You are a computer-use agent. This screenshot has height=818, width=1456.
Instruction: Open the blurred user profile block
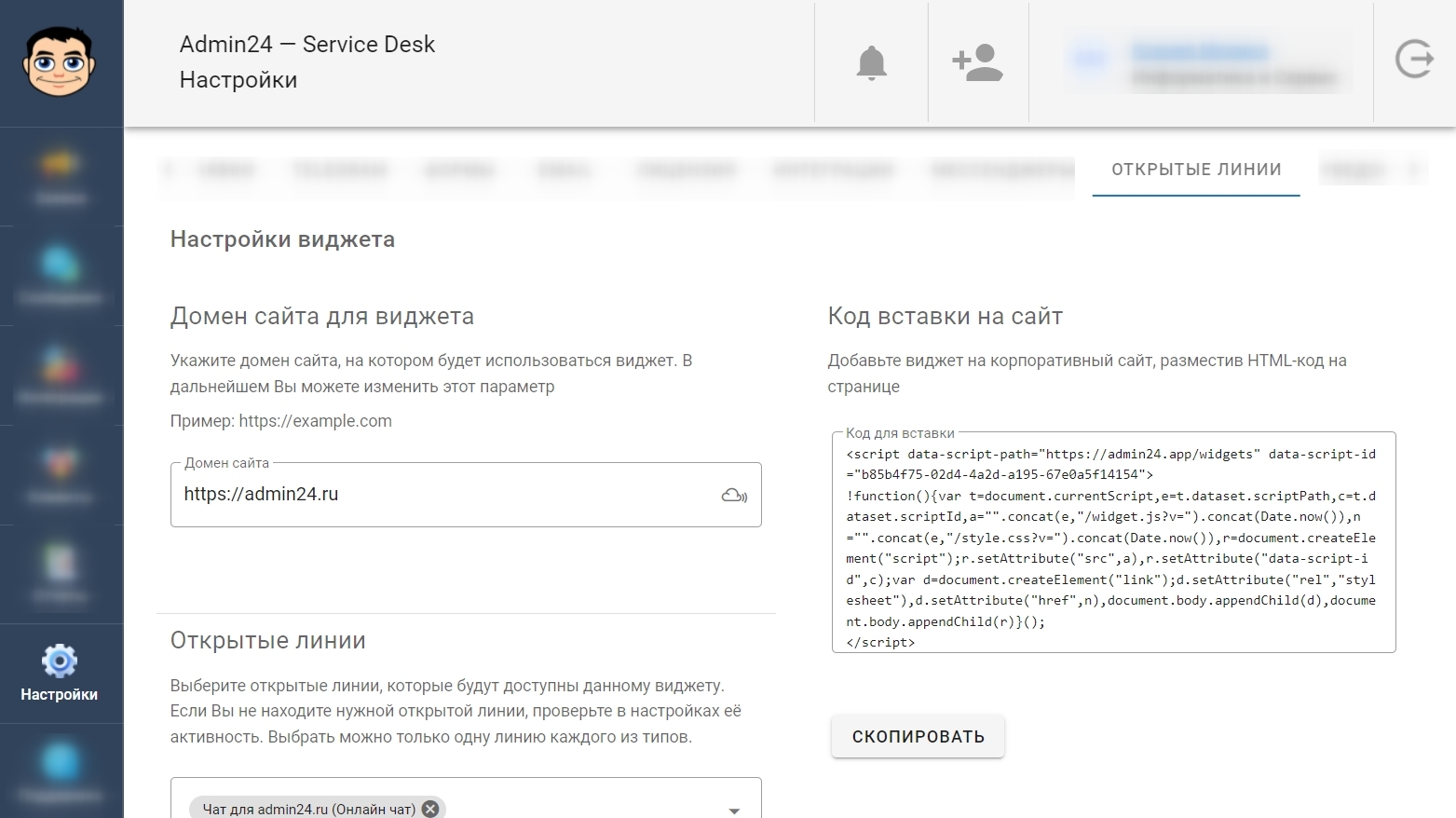coord(1206,63)
